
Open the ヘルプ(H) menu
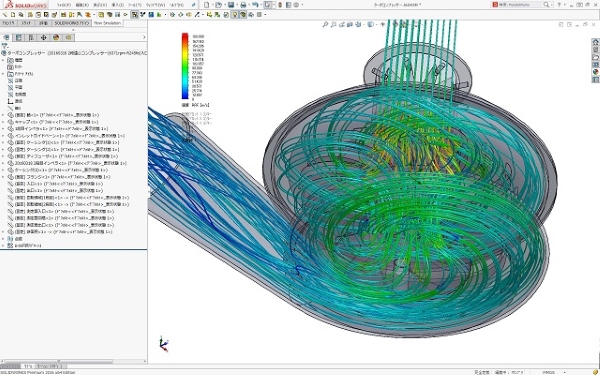pos(176,5)
